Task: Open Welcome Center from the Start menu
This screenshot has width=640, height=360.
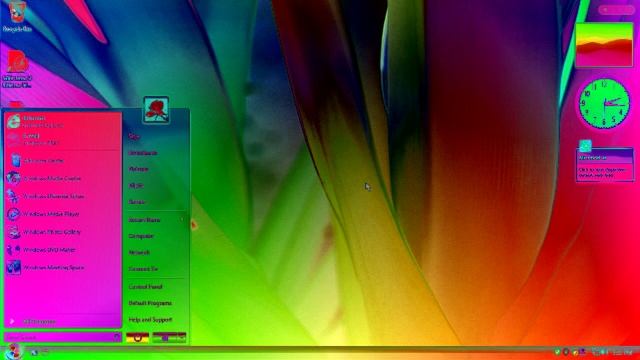Action: [63, 160]
